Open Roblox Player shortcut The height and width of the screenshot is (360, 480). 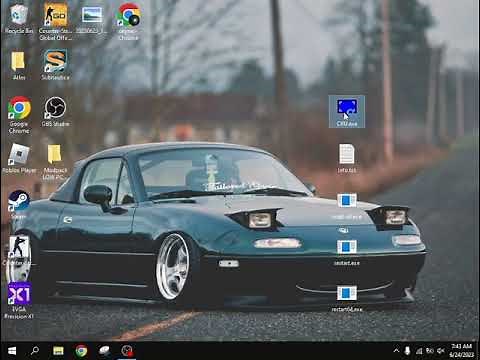(x=19, y=159)
